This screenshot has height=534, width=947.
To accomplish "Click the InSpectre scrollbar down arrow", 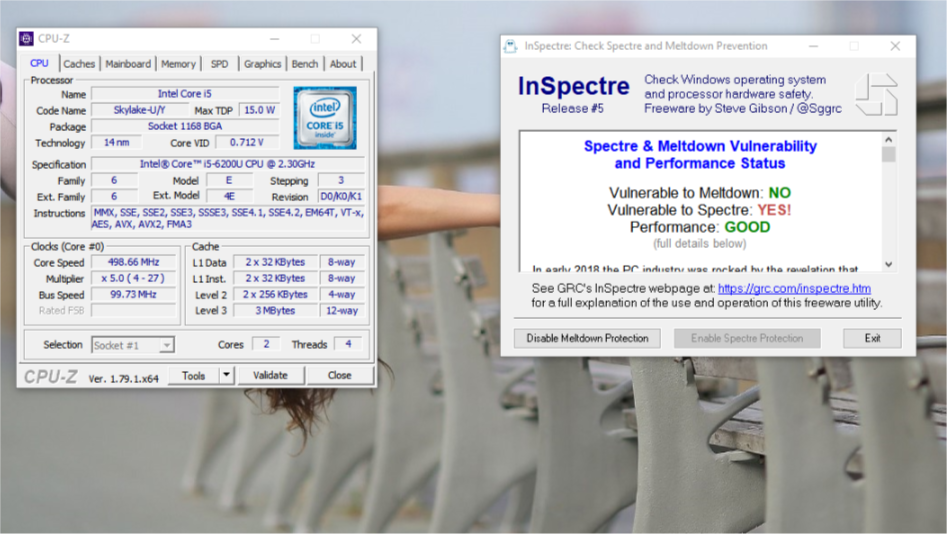I will 888,264.
